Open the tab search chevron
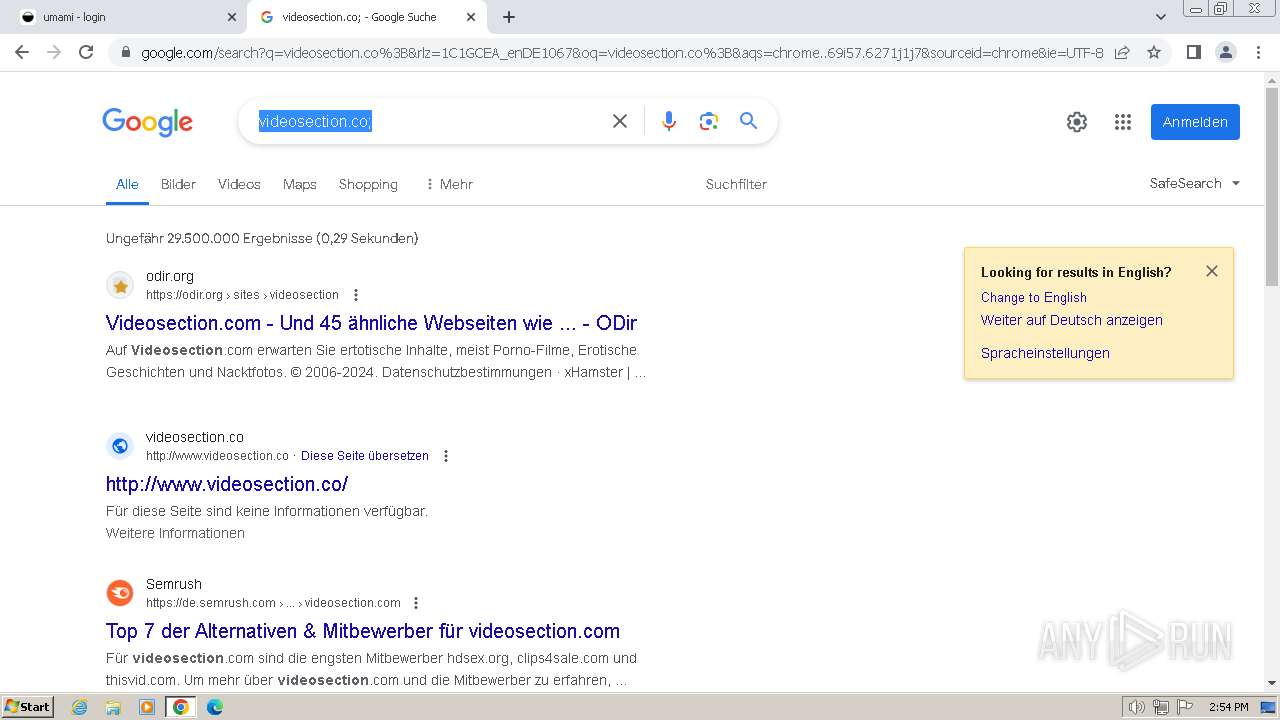Viewport: 1280px width, 720px height. click(x=1161, y=17)
